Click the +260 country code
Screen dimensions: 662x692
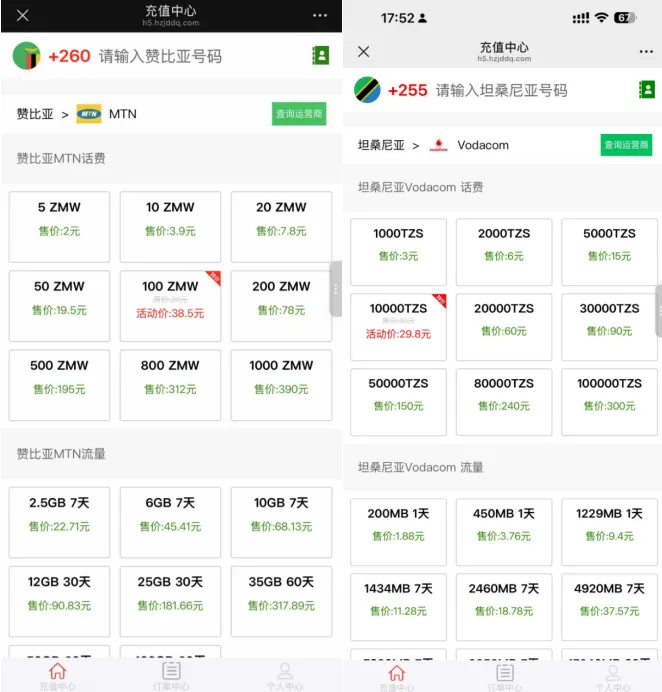(69, 56)
